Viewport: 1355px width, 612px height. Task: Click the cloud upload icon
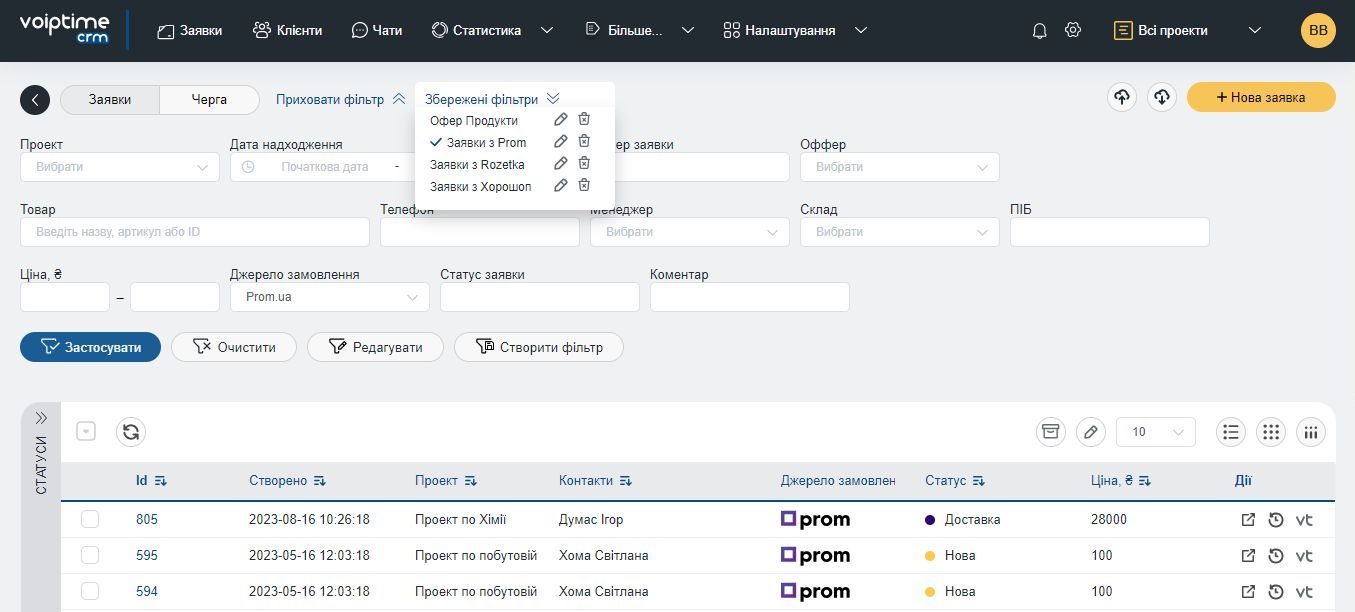coord(1122,97)
